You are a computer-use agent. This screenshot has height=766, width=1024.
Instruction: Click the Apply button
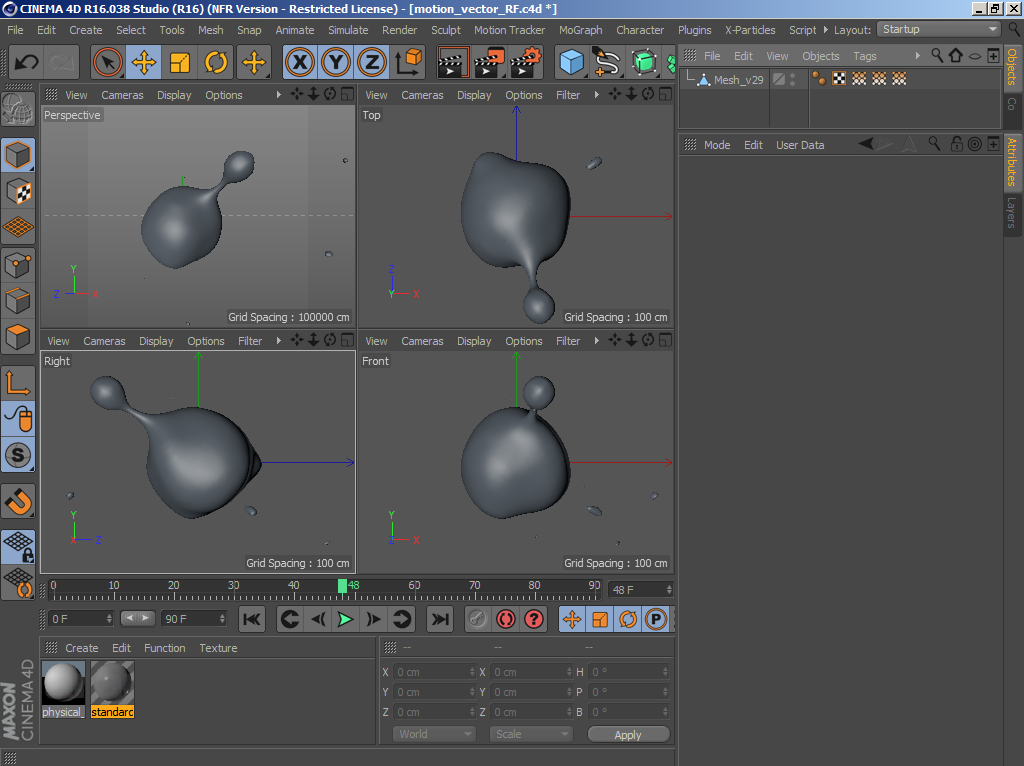click(628, 734)
